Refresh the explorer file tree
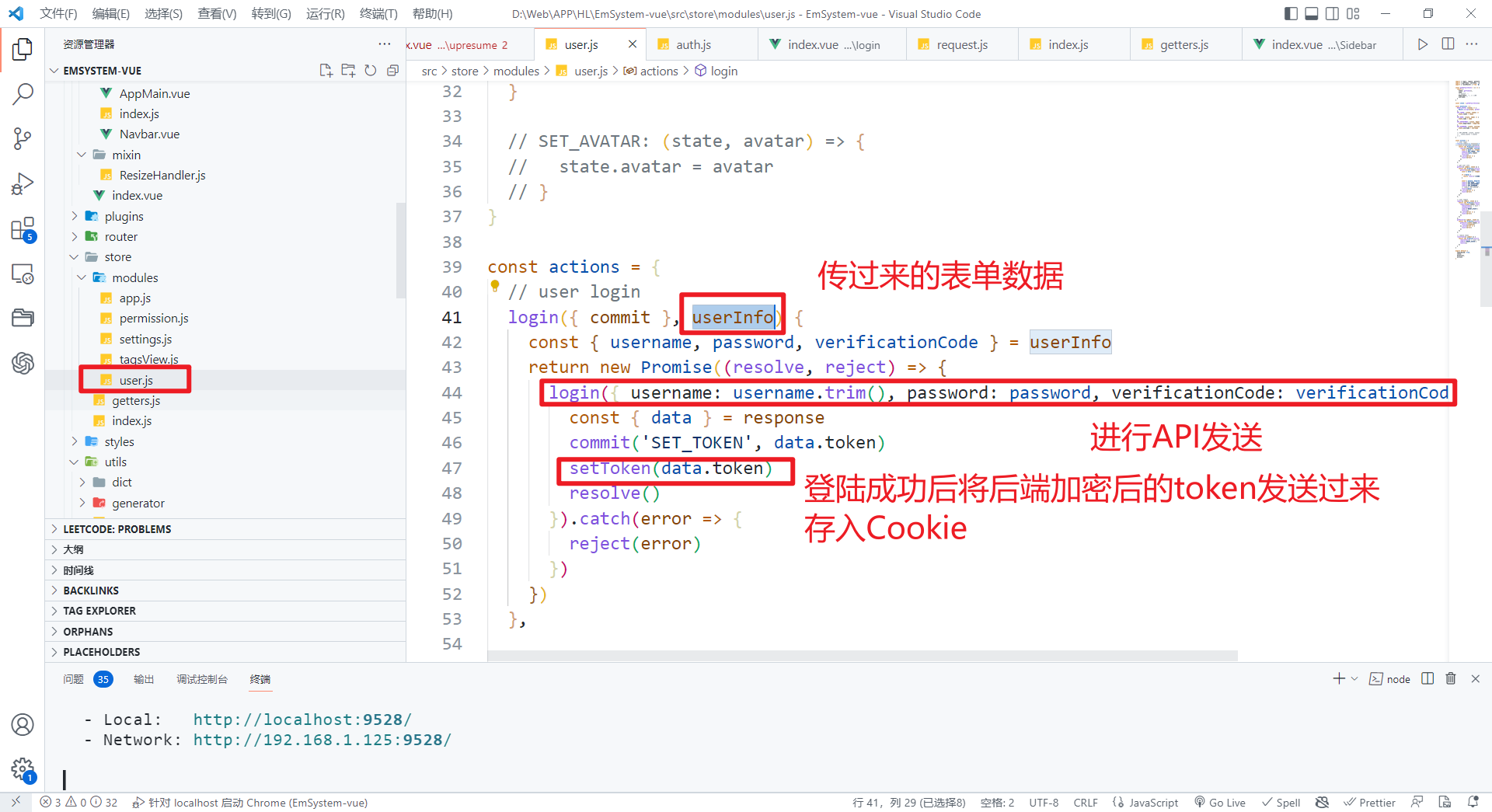This screenshot has height=812, width=1492. tap(371, 71)
